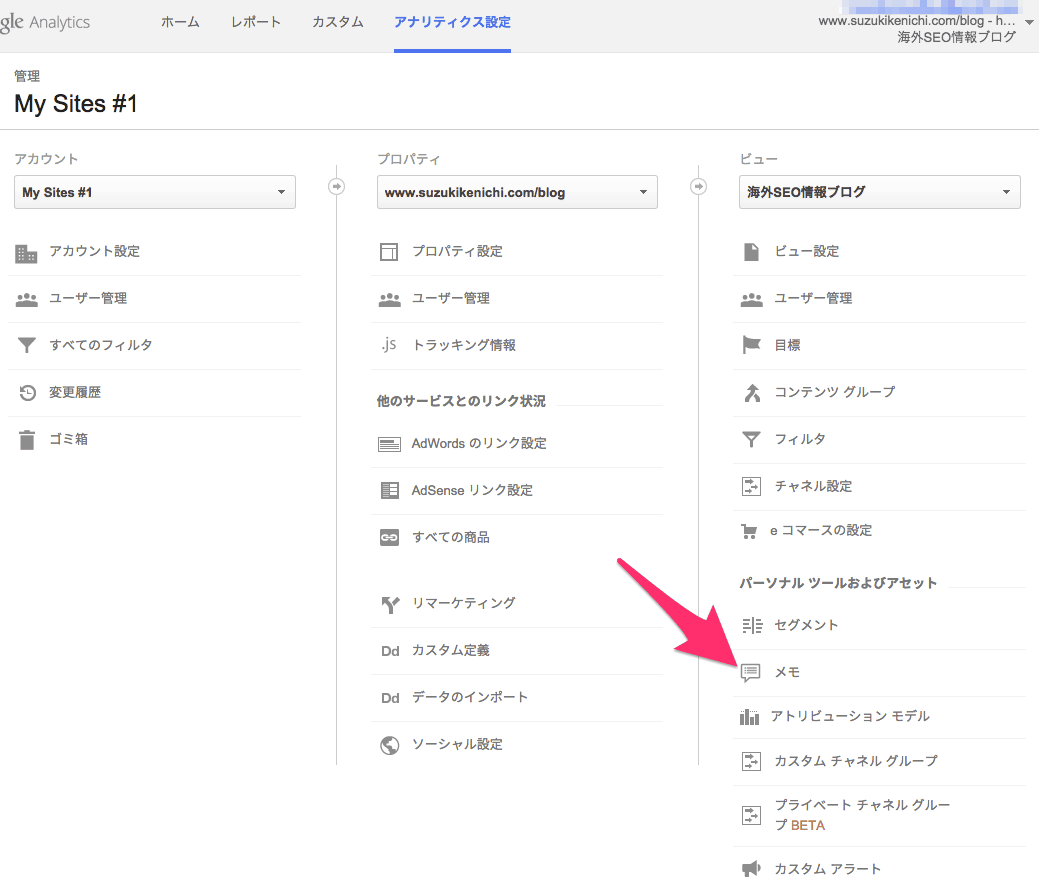The width and height of the screenshot is (1039, 887).
Task: Click the speech bubble メモ icon
Action: (x=750, y=673)
